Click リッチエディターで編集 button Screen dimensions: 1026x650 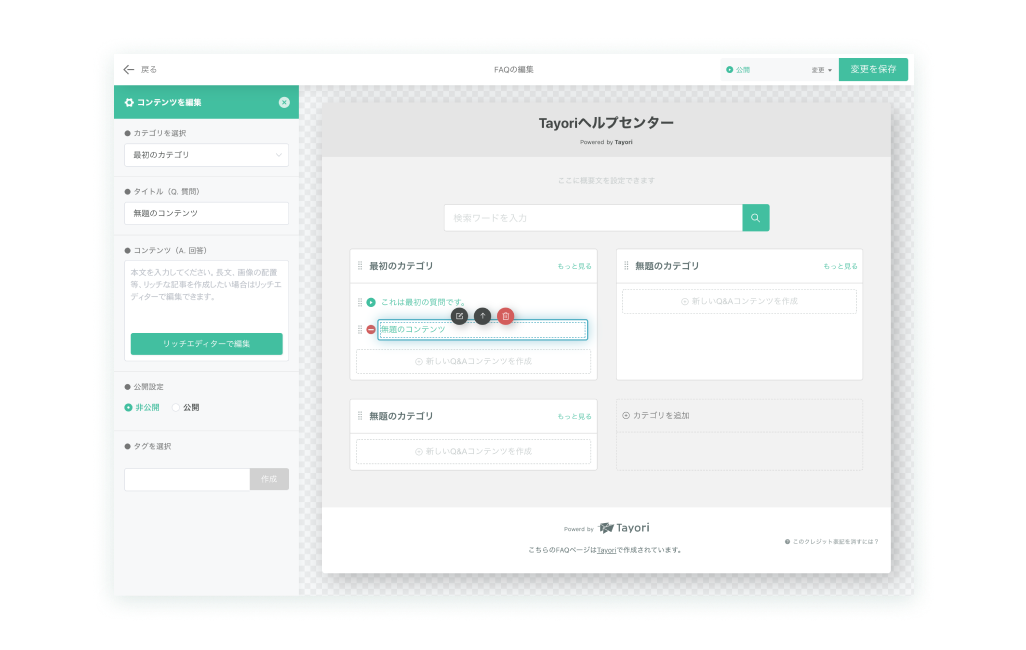(206, 344)
